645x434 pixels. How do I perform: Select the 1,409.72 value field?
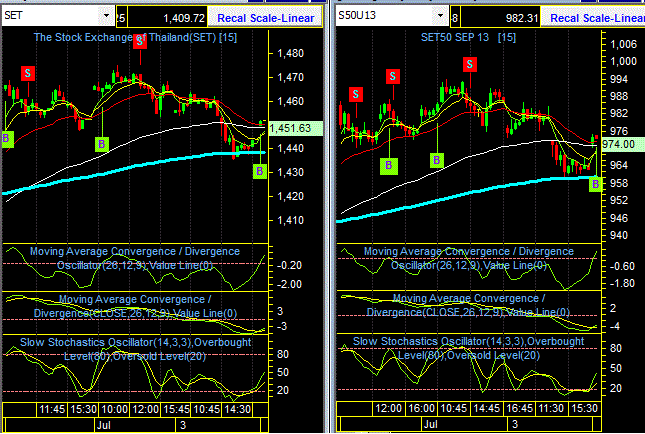click(x=168, y=18)
